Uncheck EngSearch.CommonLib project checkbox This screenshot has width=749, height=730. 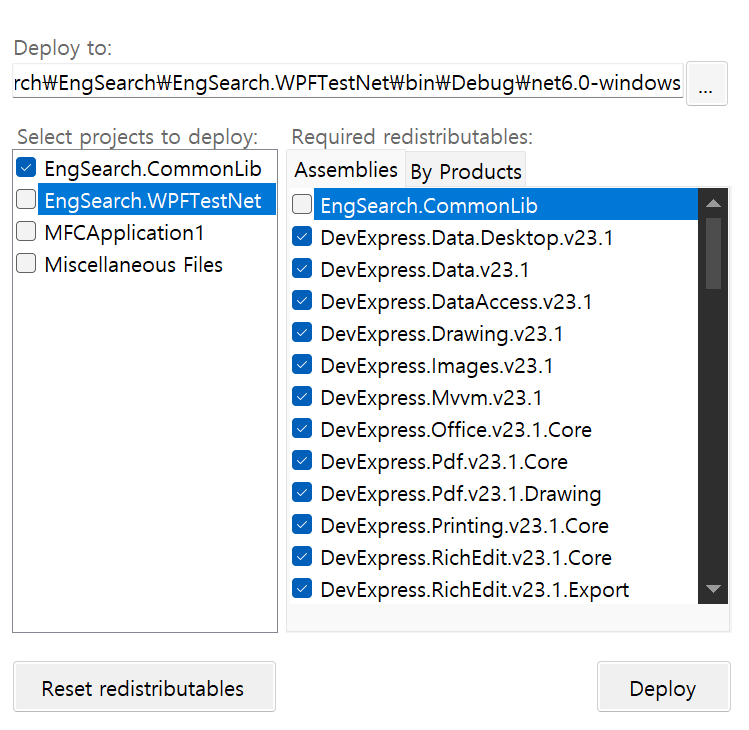[26, 168]
